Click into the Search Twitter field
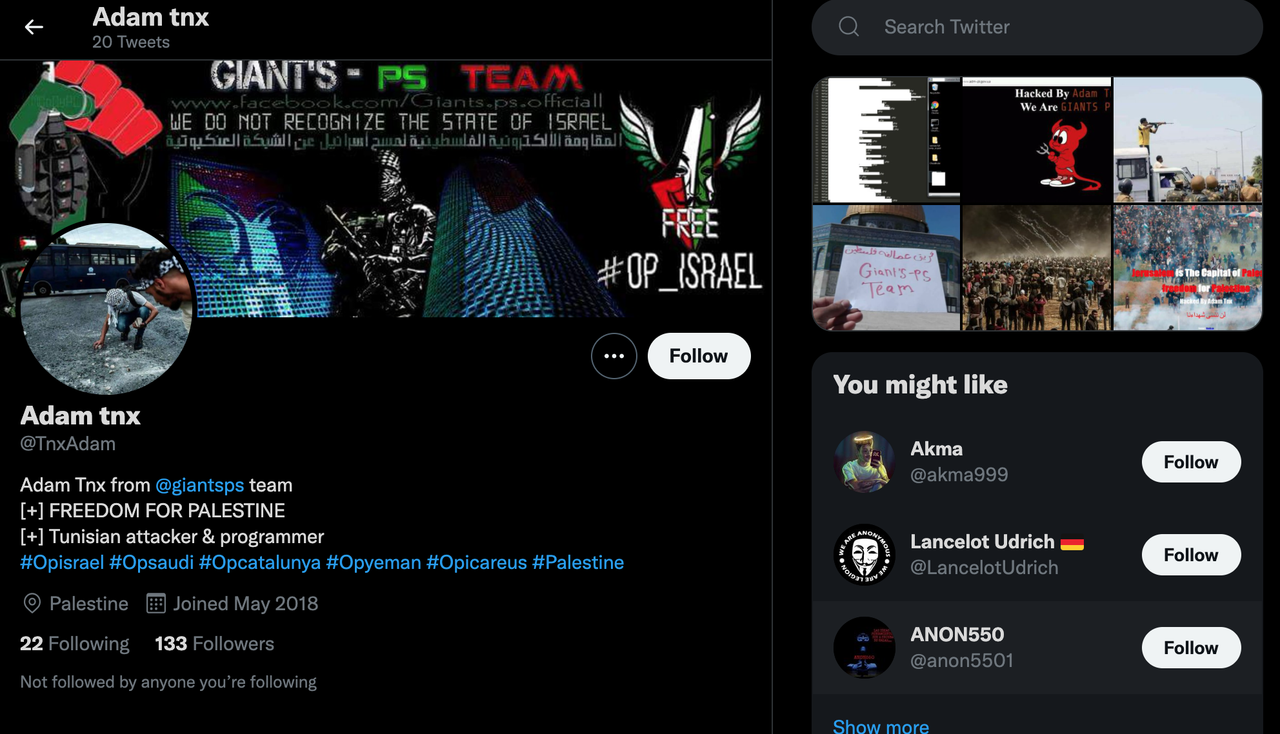1280x734 pixels. point(1037,27)
